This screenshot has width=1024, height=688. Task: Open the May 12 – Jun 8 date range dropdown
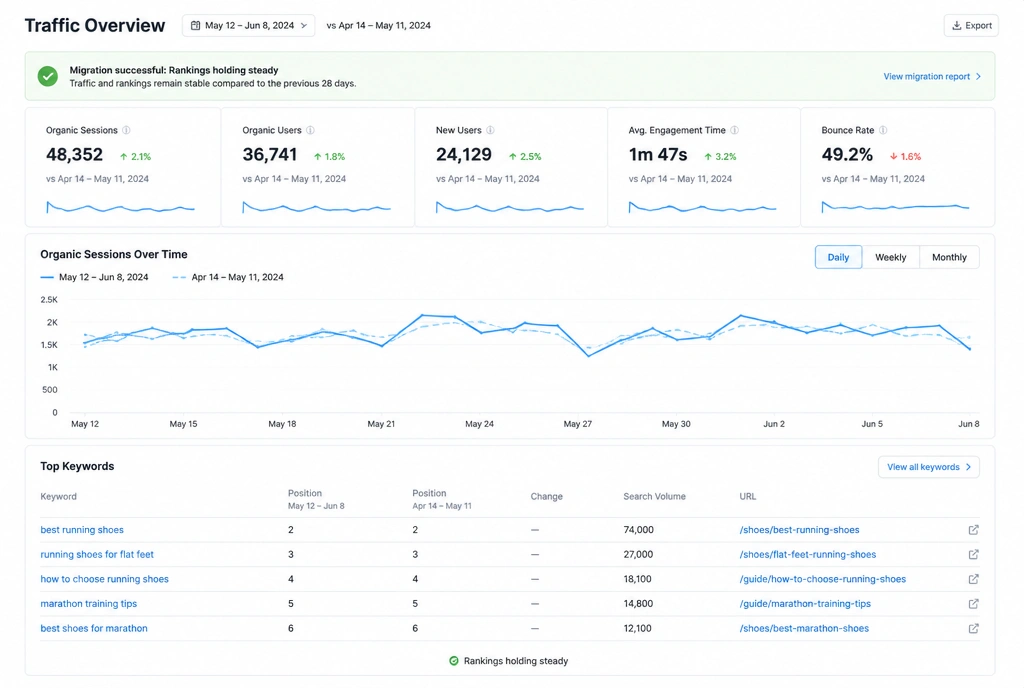pyautogui.click(x=249, y=25)
